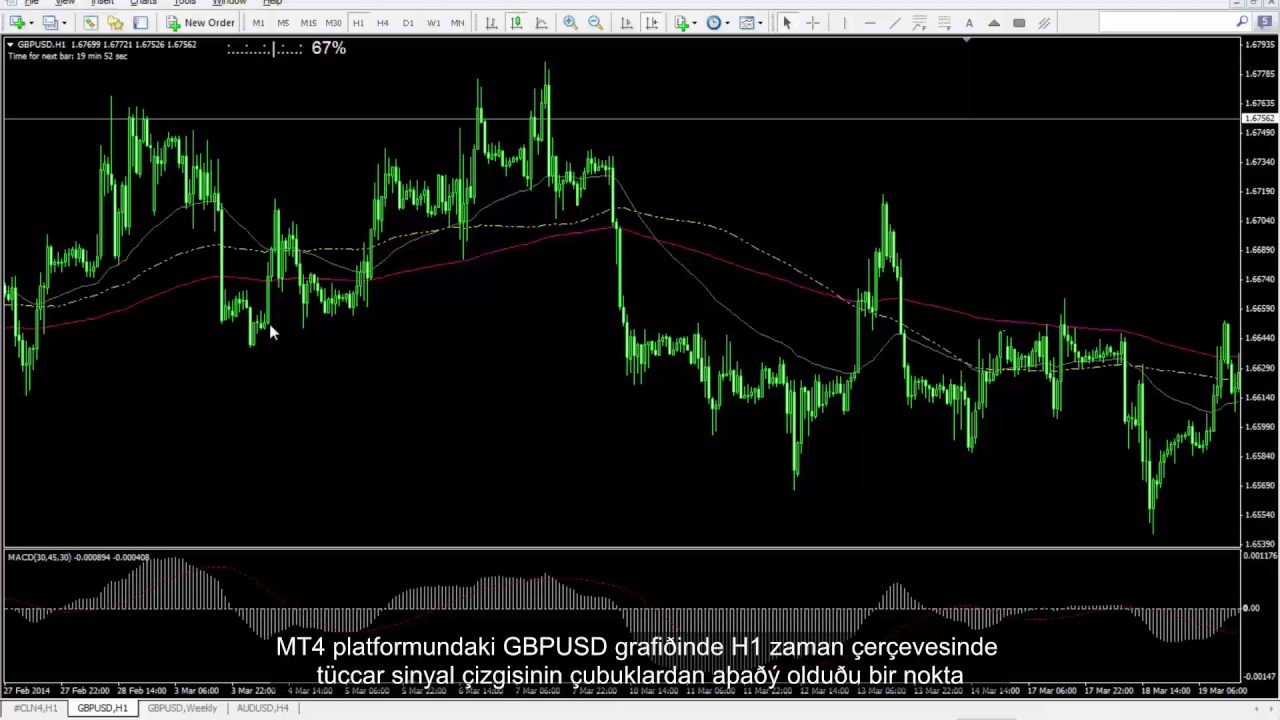The image size is (1280, 720).
Task: Open the Help menu
Action: pos(272,3)
